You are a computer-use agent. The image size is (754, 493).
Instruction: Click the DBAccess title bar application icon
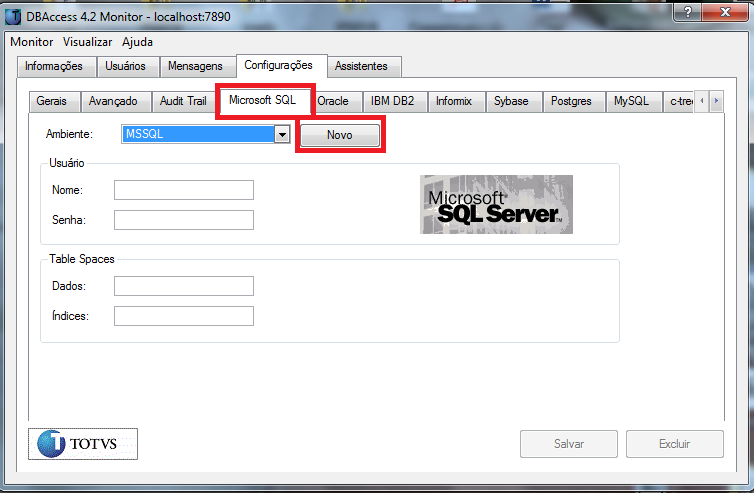click(13, 16)
